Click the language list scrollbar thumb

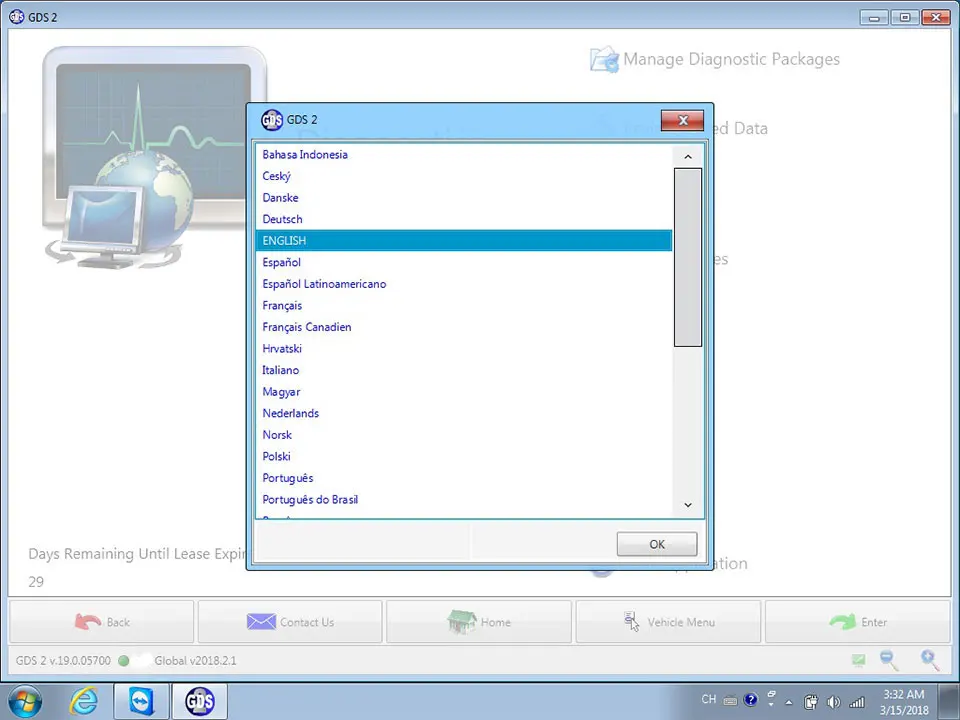(x=688, y=258)
